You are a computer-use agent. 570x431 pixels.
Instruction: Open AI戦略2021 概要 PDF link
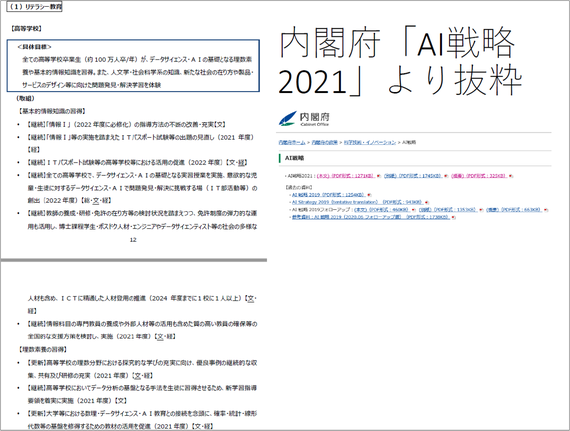click(478, 176)
